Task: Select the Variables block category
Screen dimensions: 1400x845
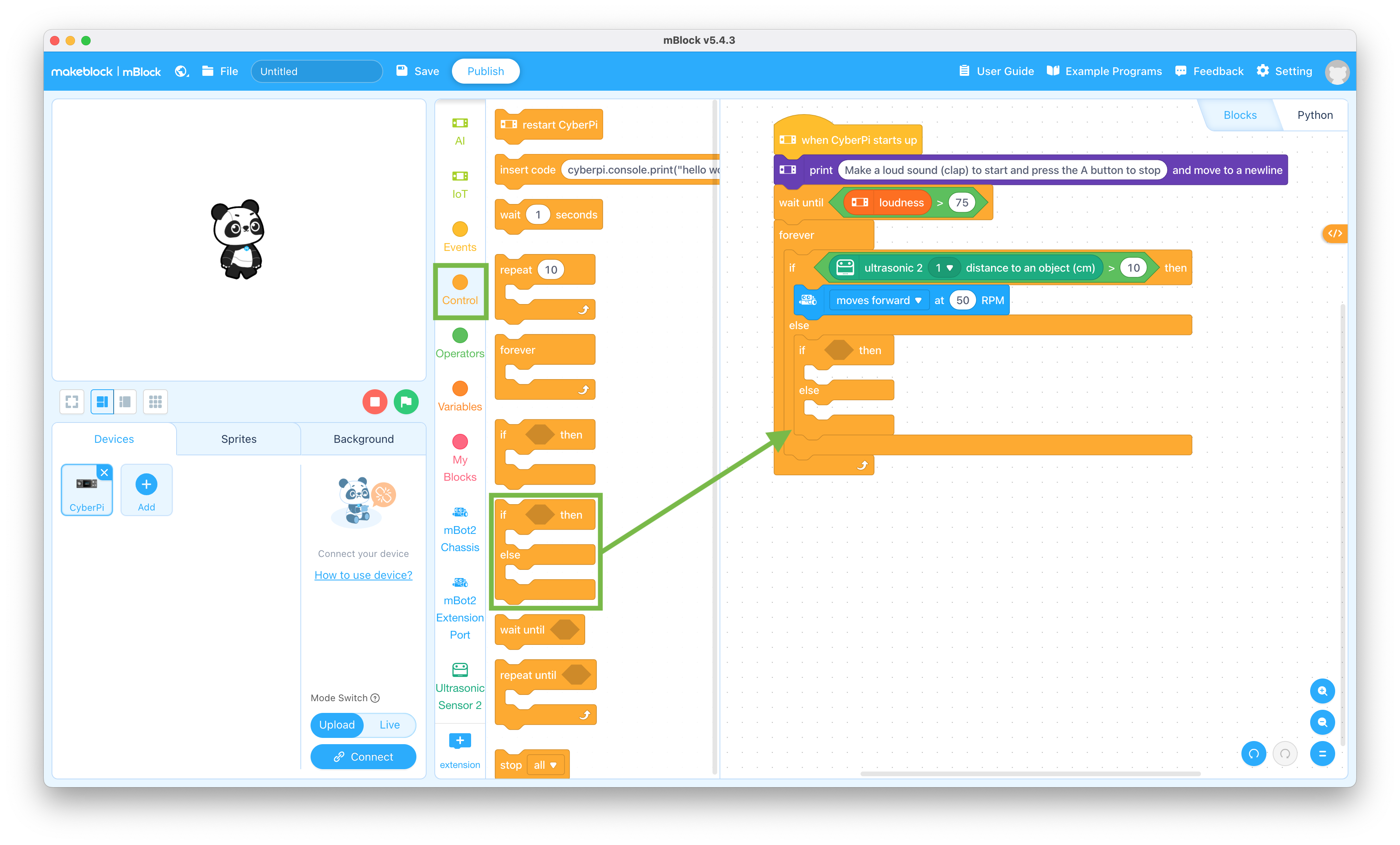Action: pyautogui.click(x=460, y=396)
